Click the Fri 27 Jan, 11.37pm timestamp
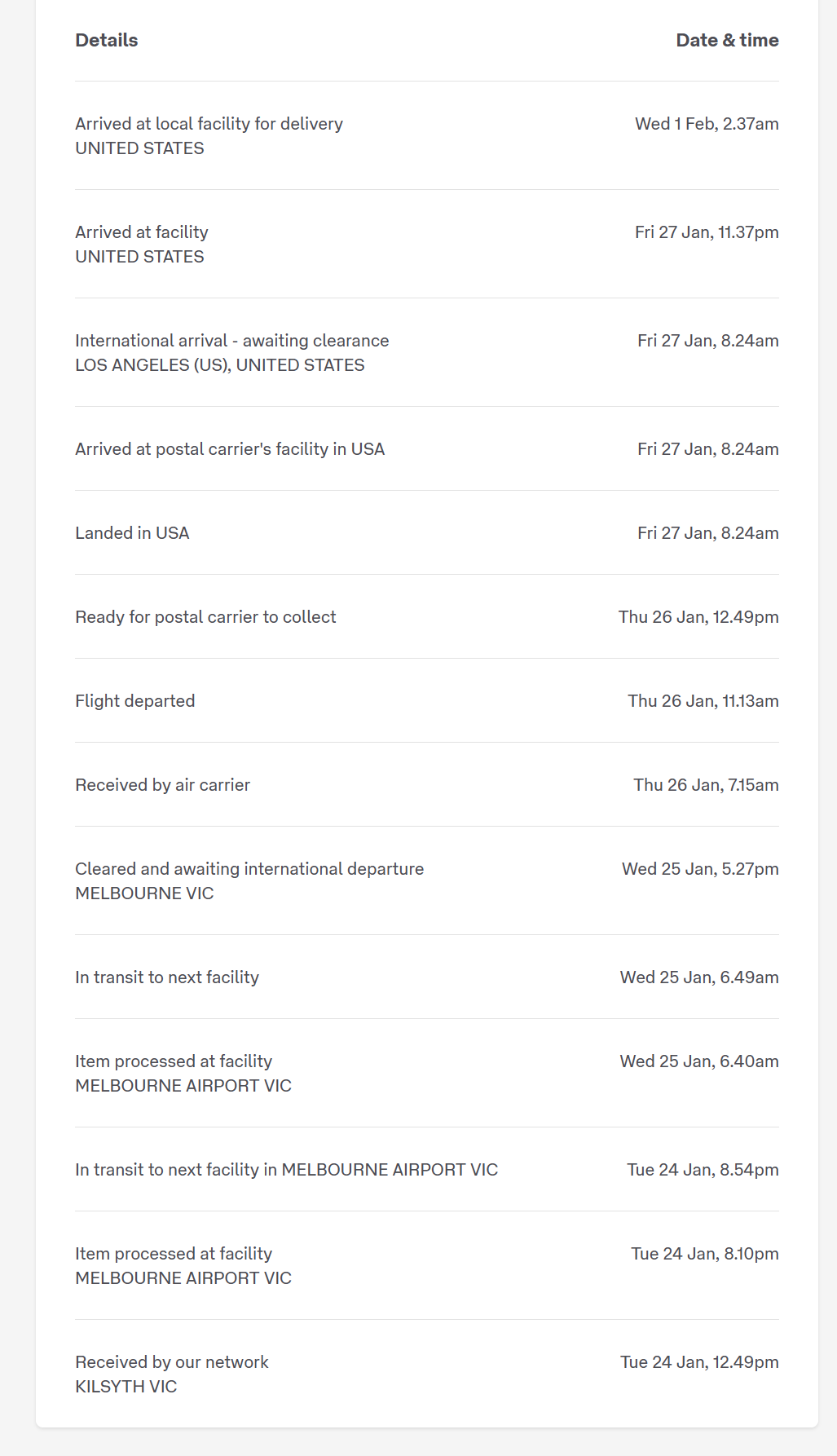 [x=707, y=232]
